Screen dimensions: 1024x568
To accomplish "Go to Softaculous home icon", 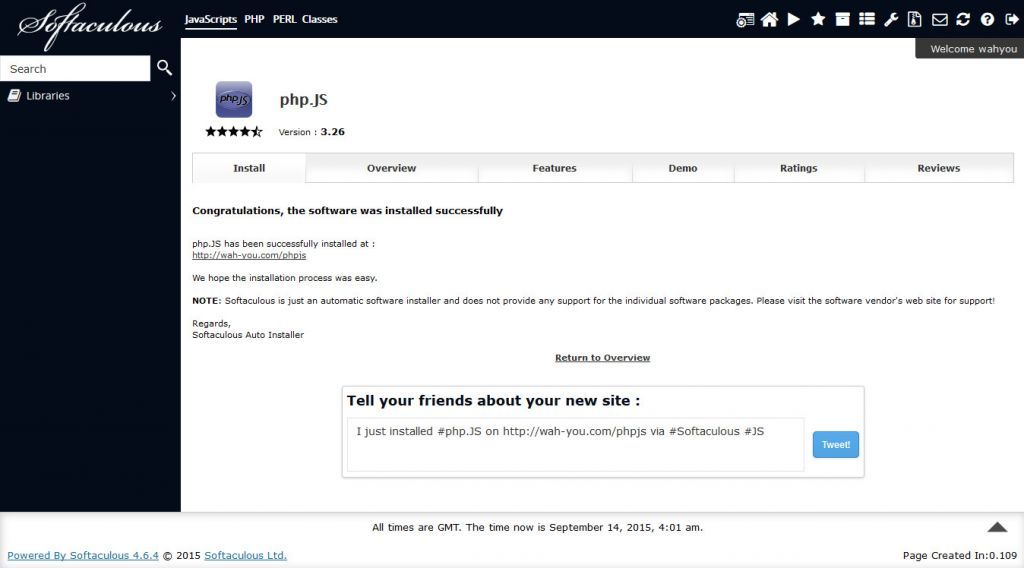I will [769, 19].
